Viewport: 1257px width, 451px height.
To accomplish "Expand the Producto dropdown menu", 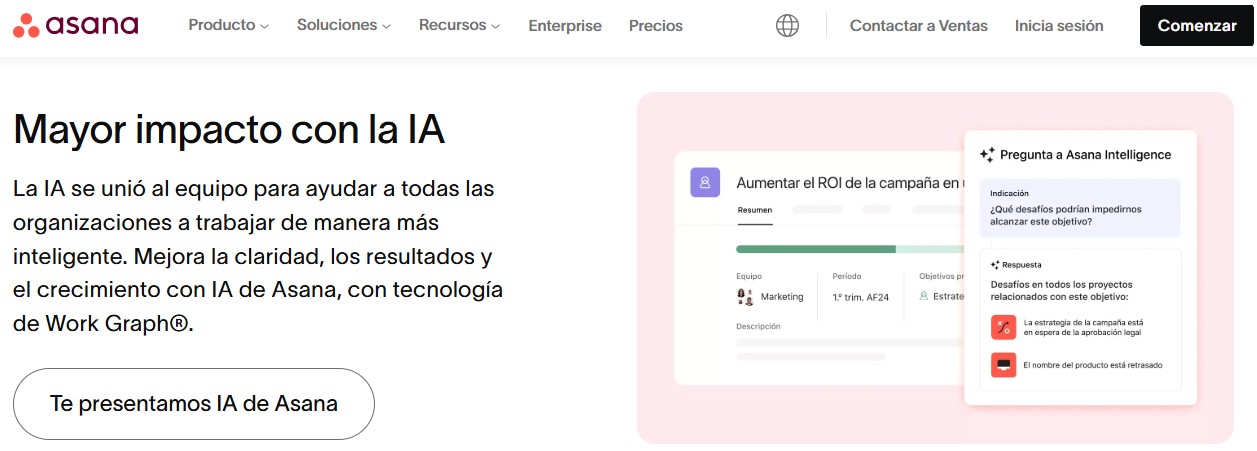I will pos(228,26).
